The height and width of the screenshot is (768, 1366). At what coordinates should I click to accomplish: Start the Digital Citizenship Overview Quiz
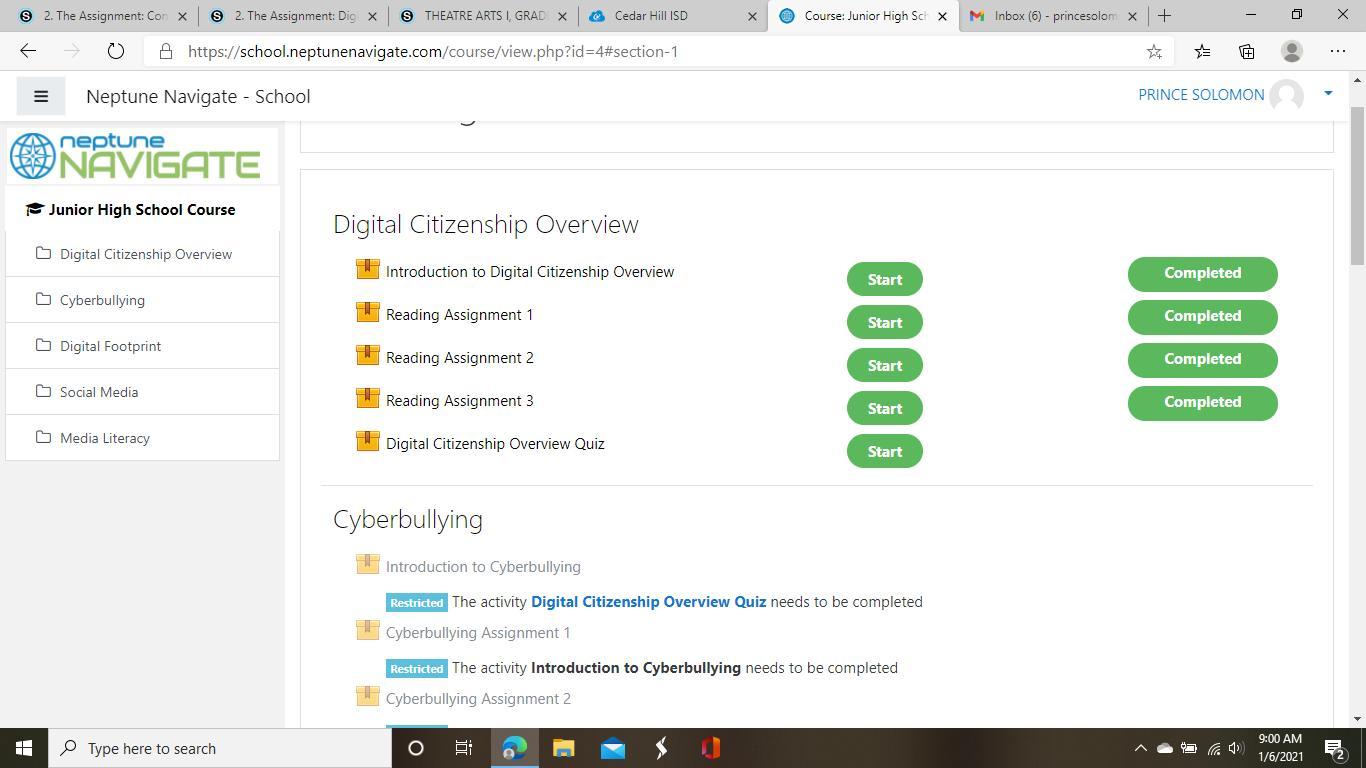(x=884, y=451)
